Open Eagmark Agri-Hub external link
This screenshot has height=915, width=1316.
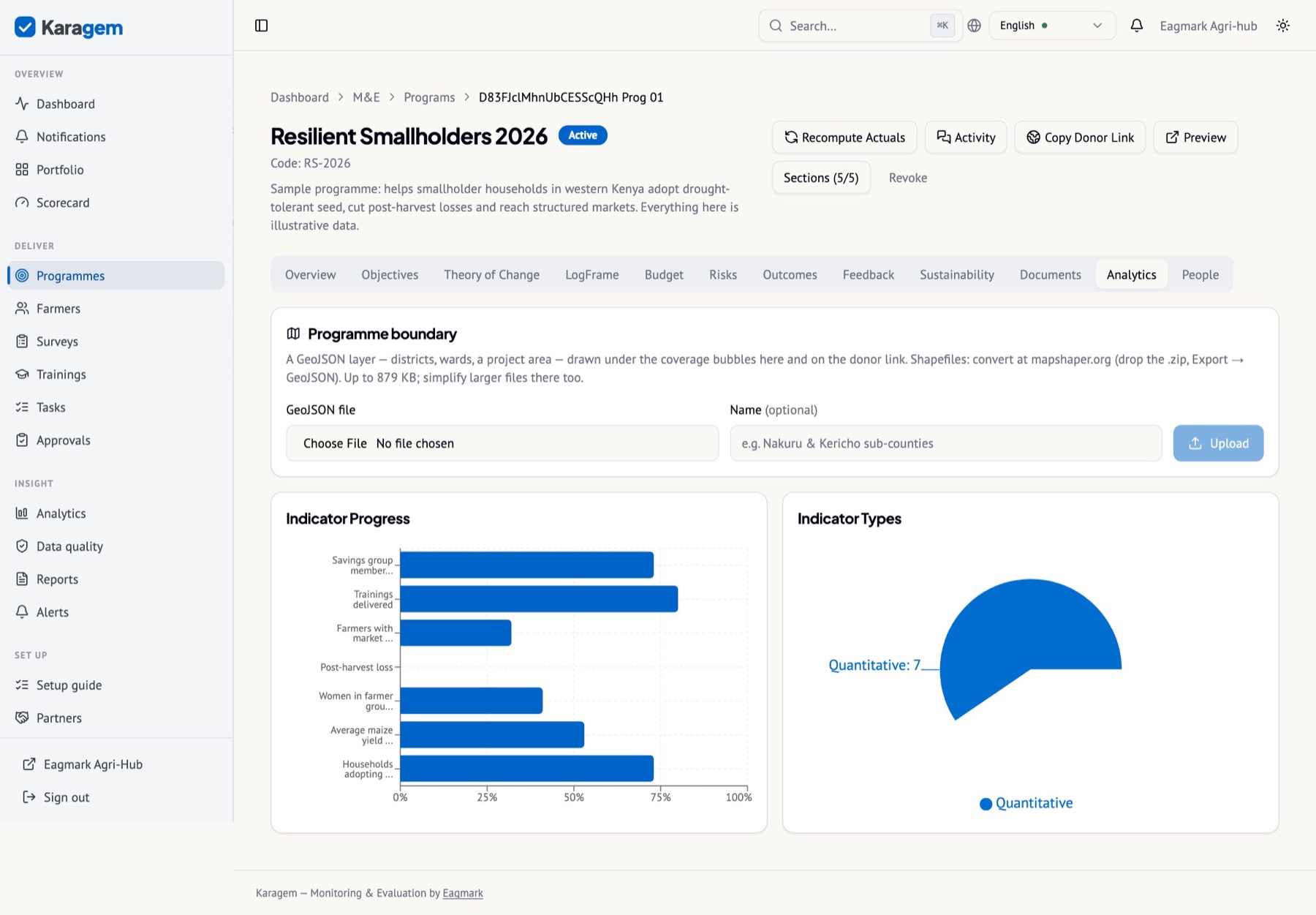click(116, 764)
